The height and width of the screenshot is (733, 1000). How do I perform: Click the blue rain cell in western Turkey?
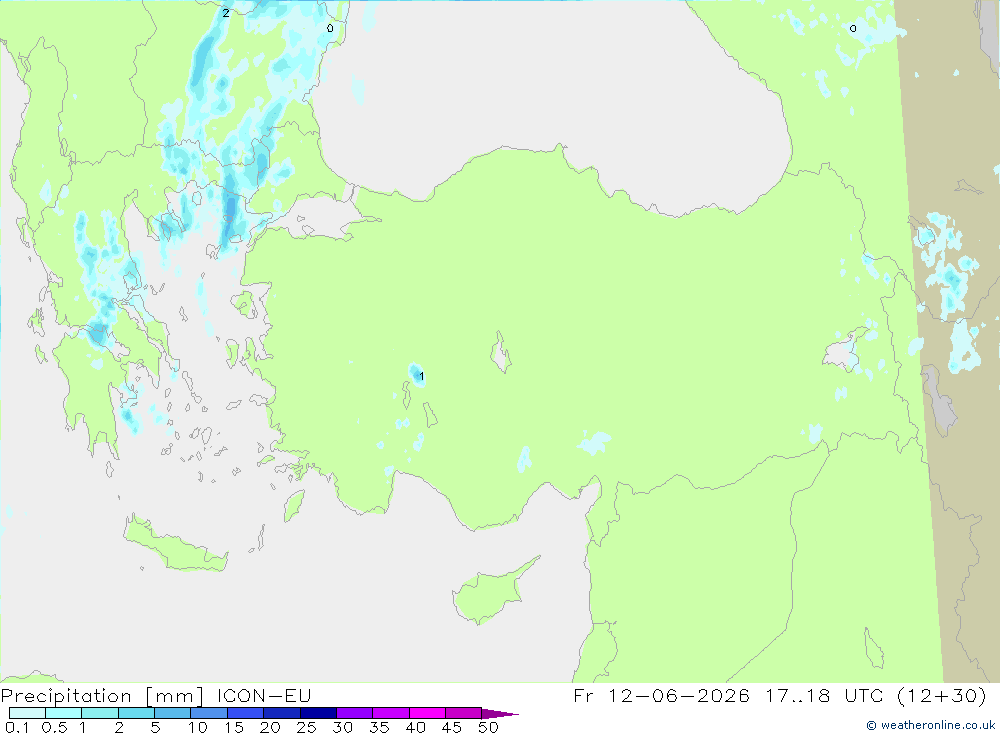pos(416,374)
